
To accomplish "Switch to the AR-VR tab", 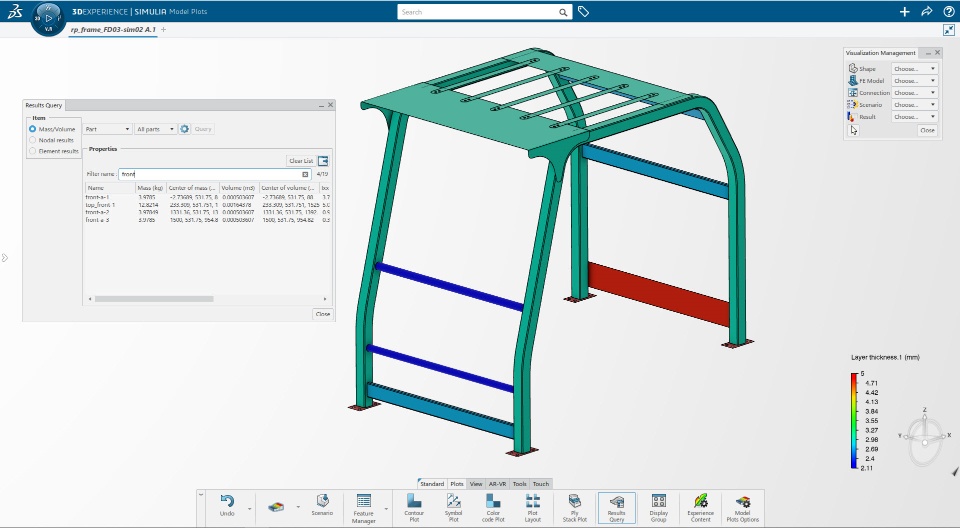I will pos(497,484).
